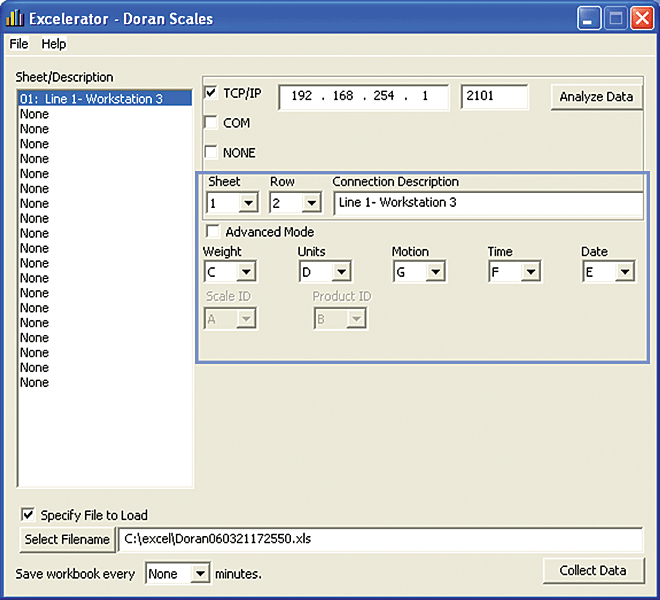Click the Analyze Data button
The height and width of the screenshot is (600, 660).
click(596, 97)
